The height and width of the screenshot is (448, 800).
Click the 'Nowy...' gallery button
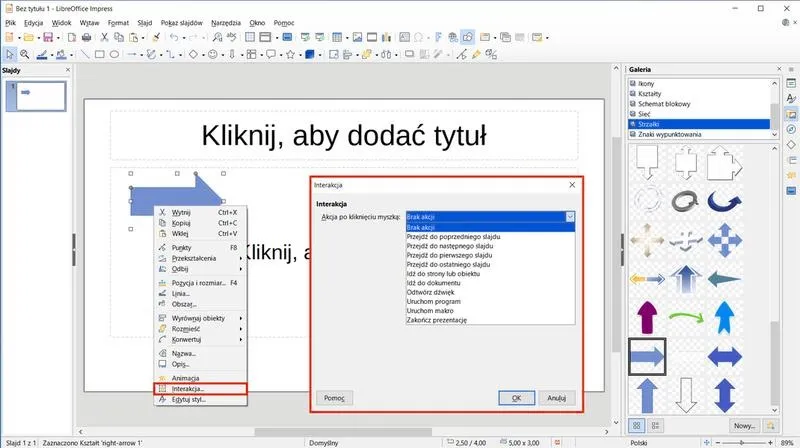click(x=744, y=426)
